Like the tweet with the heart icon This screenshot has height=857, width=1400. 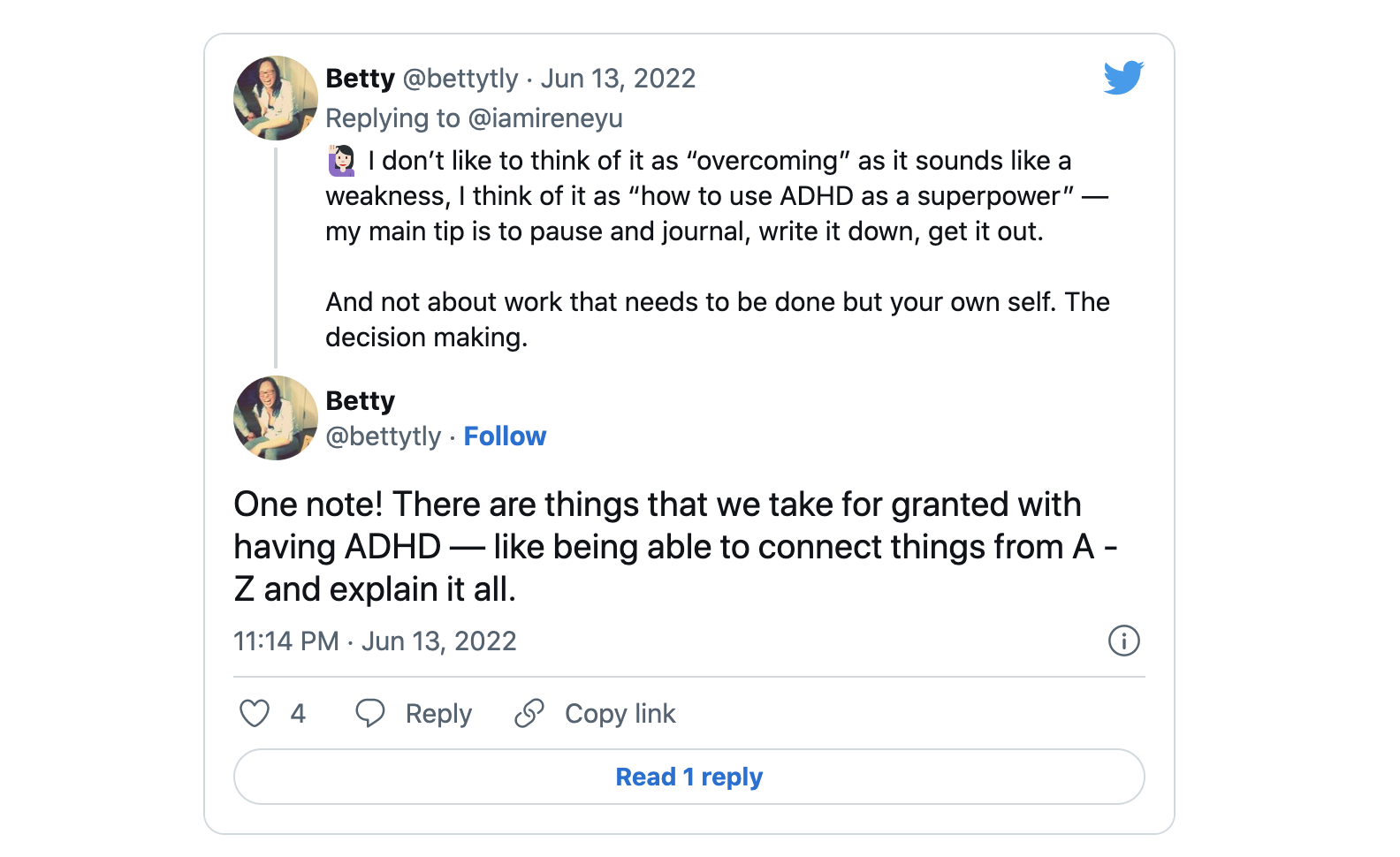point(255,713)
